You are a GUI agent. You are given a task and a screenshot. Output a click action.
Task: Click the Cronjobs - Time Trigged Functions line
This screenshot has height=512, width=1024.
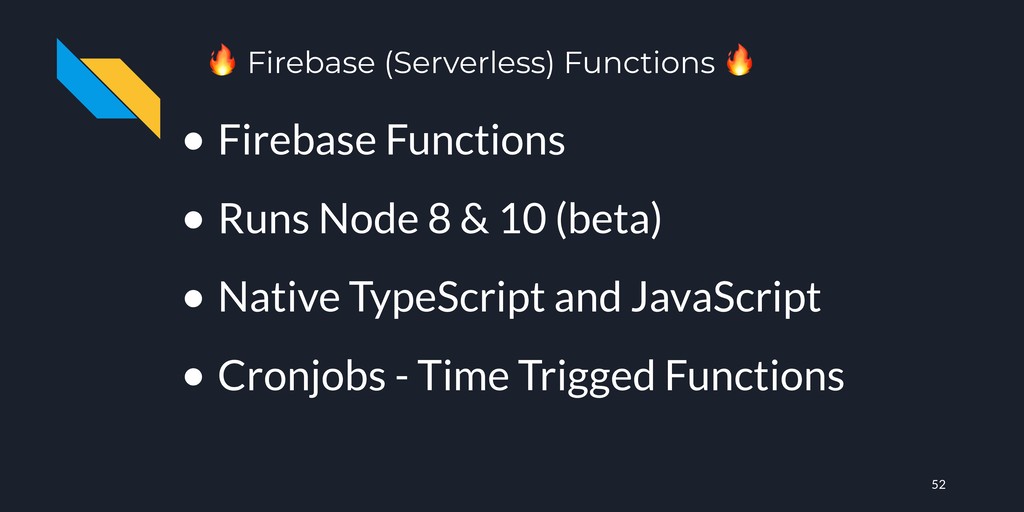click(x=531, y=376)
